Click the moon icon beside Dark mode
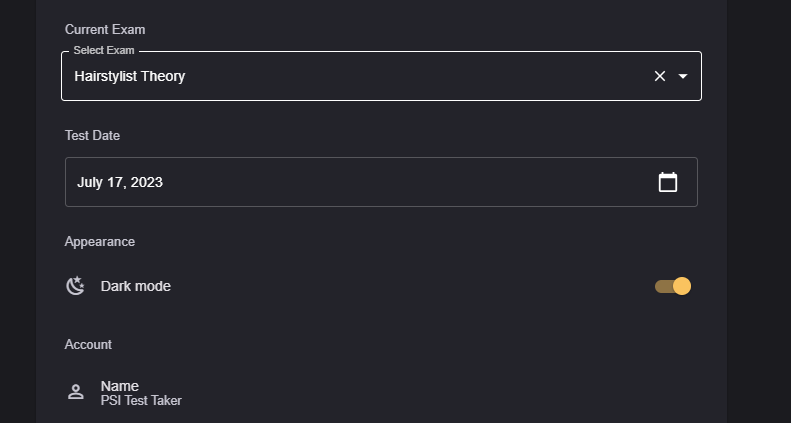The height and width of the screenshot is (423, 791). point(75,286)
